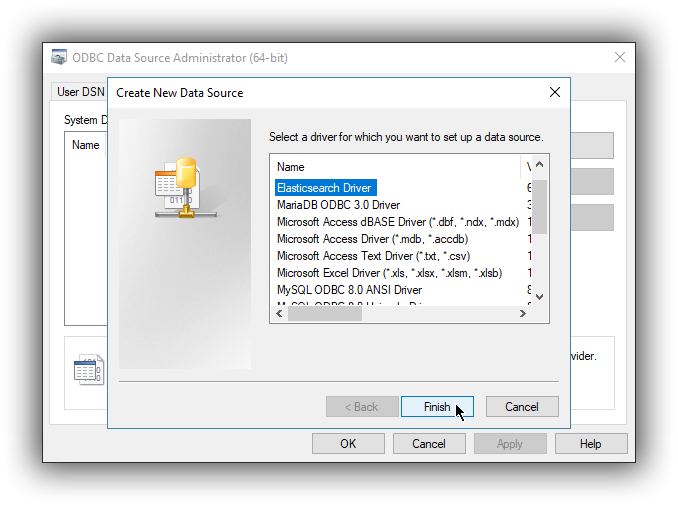Select MySQL ODBC 8.0 ANSI Driver
Viewport: 678px width, 505px height.
pos(349,290)
